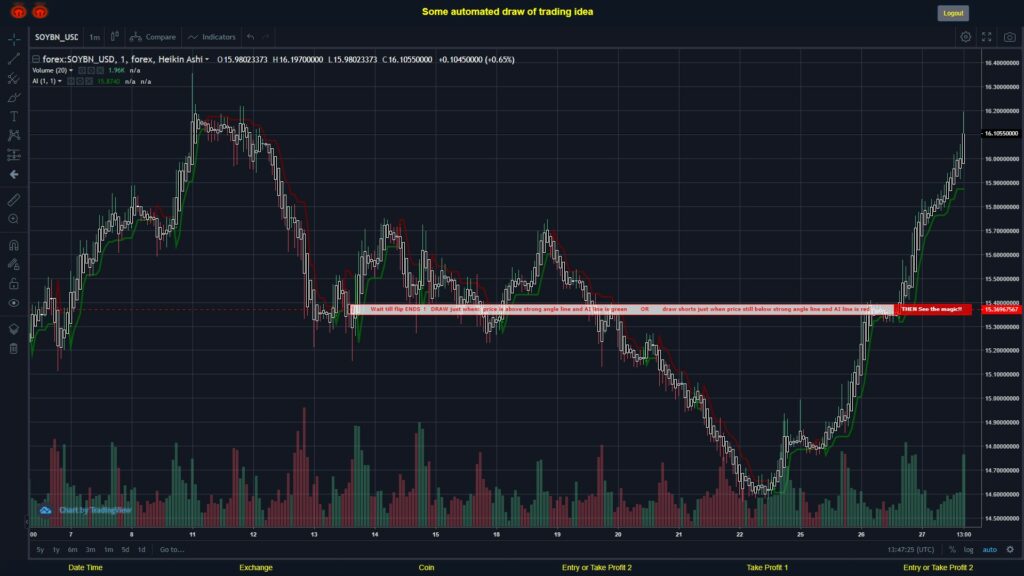Toggle magnet mode in sidebar
Viewport: 1024px width, 576px height.
(14, 245)
